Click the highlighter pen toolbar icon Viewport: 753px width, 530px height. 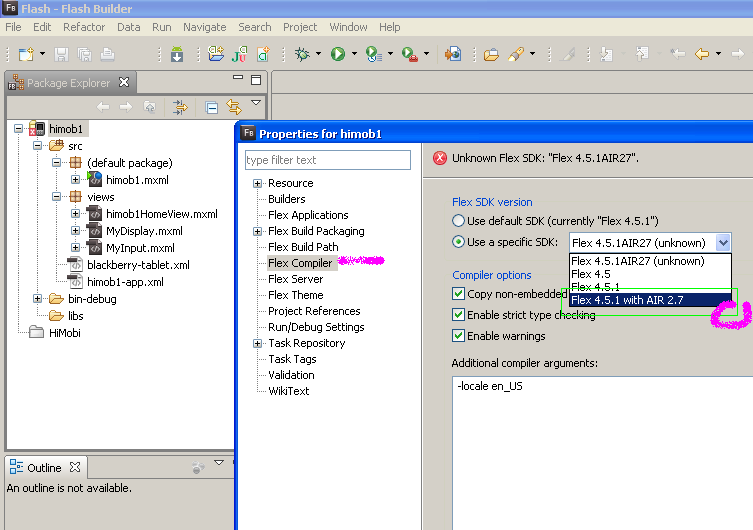tap(516, 54)
